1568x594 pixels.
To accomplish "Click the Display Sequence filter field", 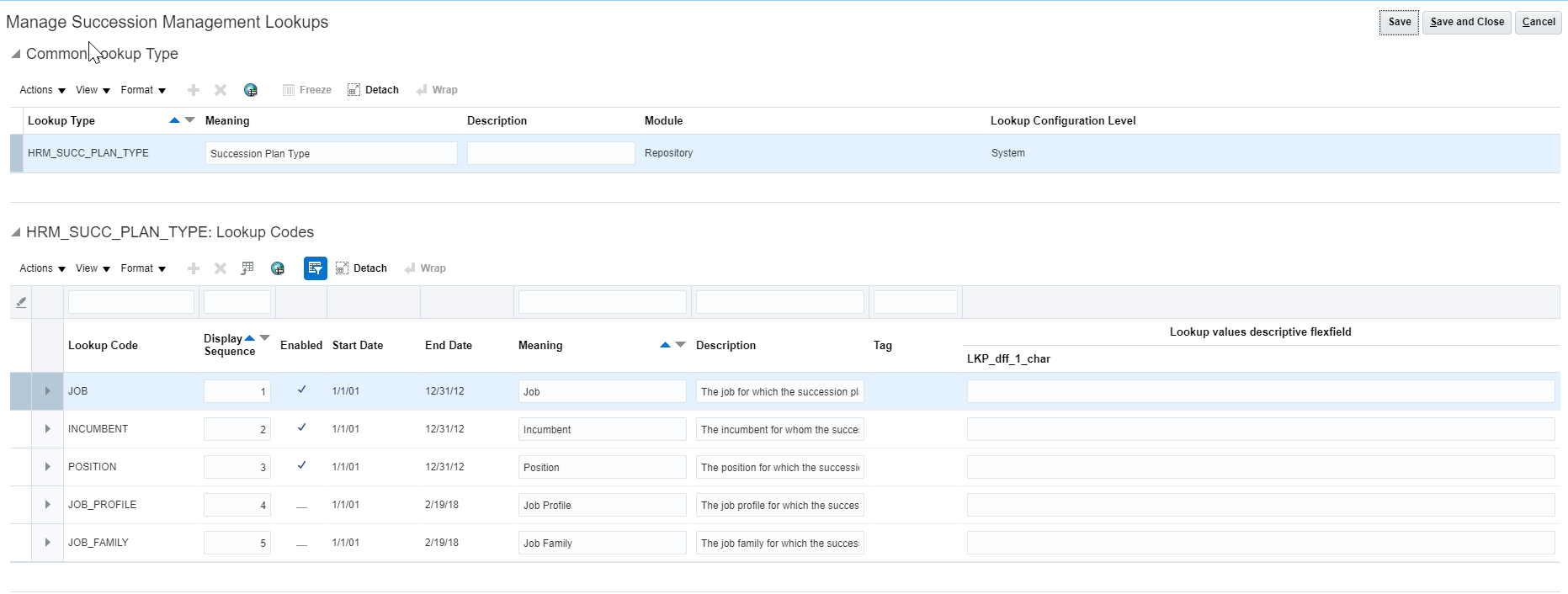I will coord(237,302).
